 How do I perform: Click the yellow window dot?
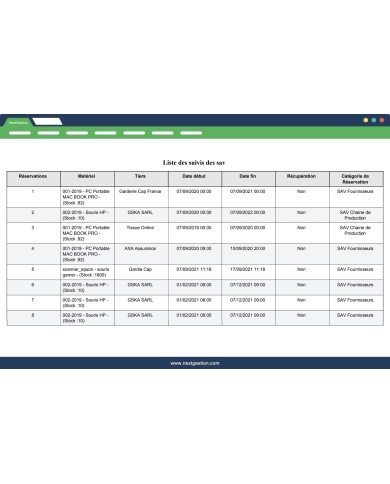(366, 120)
